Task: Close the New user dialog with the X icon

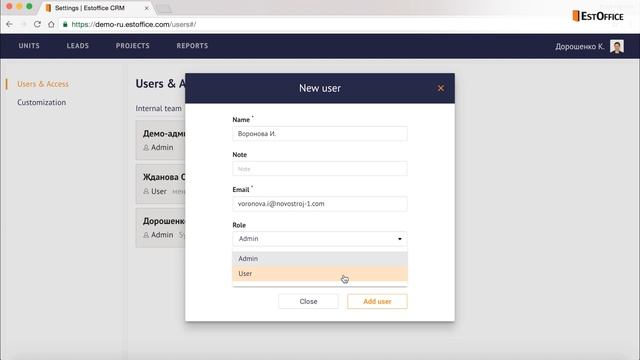Action: pyautogui.click(x=440, y=88)
